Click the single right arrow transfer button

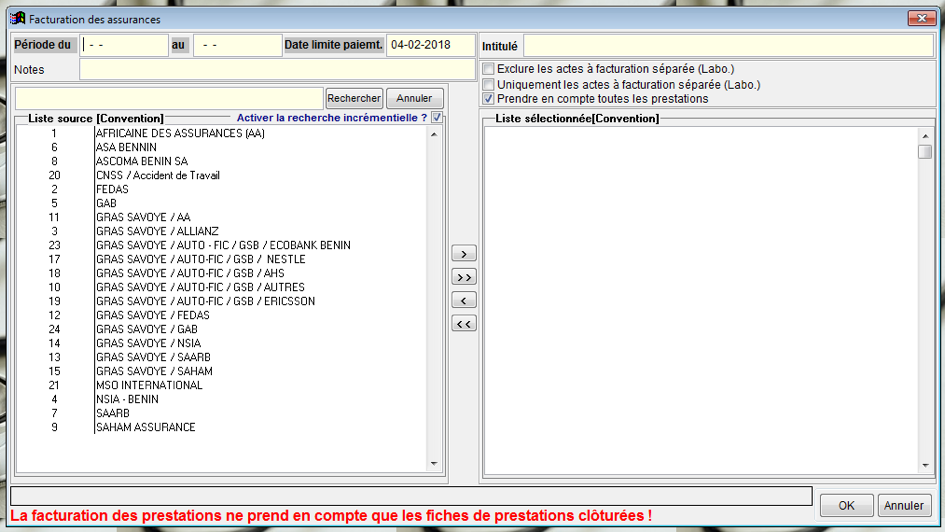[463, 254]
